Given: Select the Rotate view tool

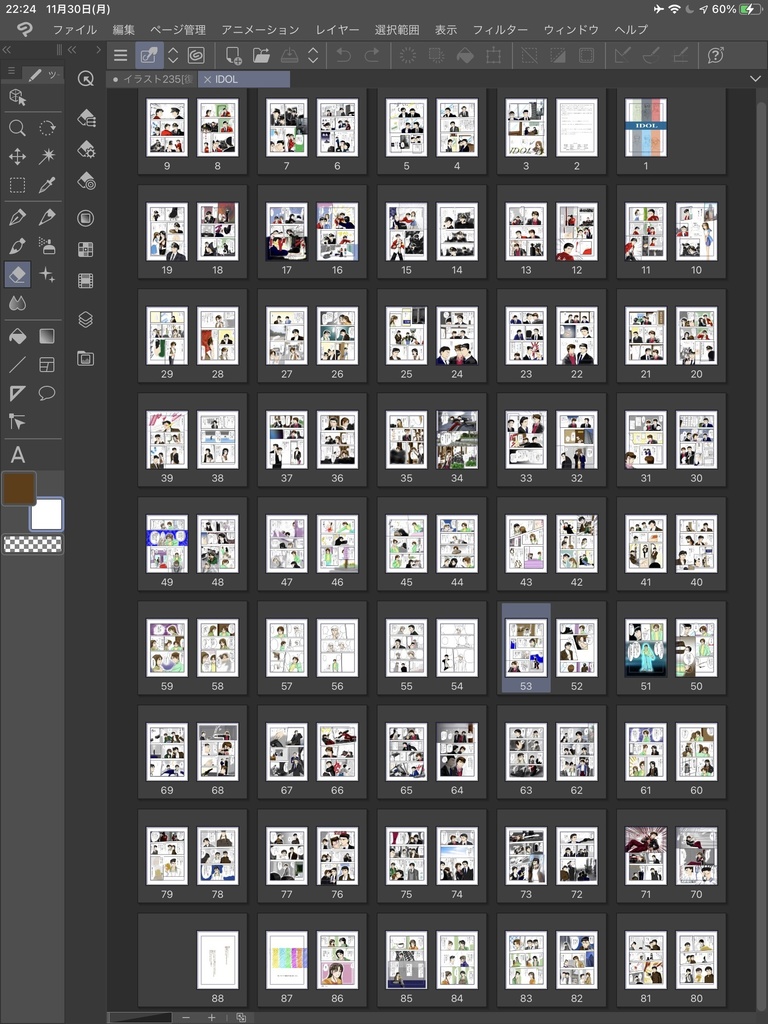Looking at the screenshot, I should (x=47, y=127).
